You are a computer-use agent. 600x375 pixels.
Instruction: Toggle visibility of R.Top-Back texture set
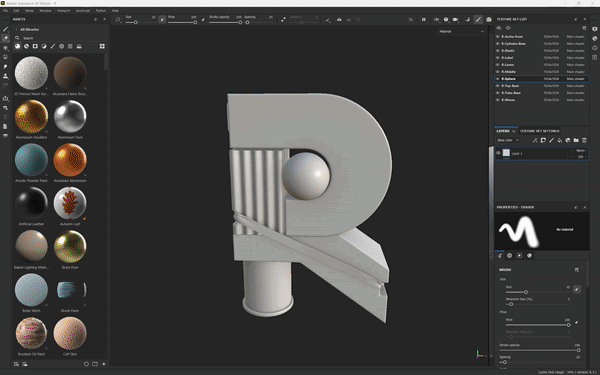pyautogui.click(x=498, y=86)
